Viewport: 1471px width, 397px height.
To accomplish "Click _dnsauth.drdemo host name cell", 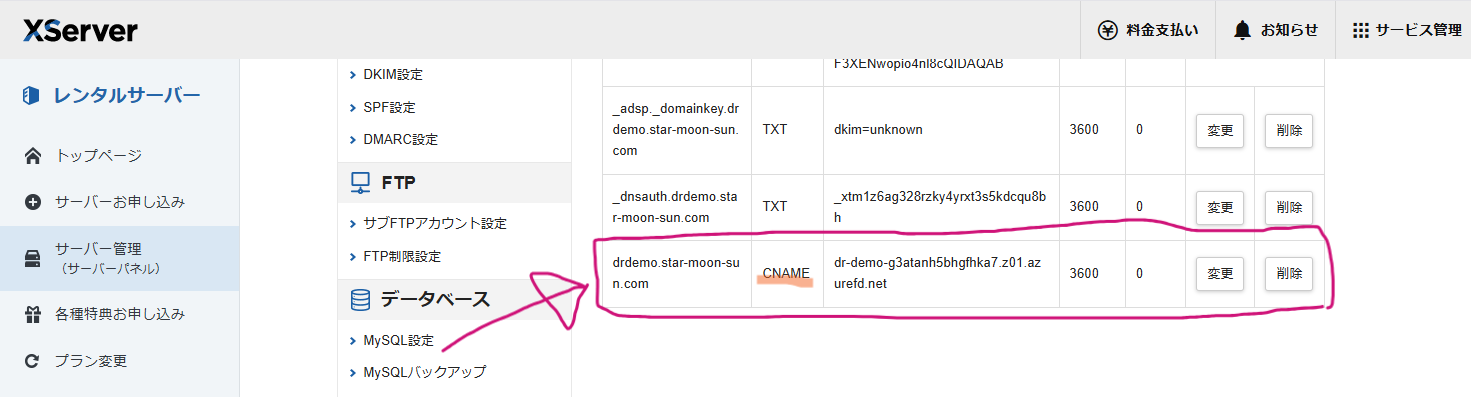I will click(676, 207).
